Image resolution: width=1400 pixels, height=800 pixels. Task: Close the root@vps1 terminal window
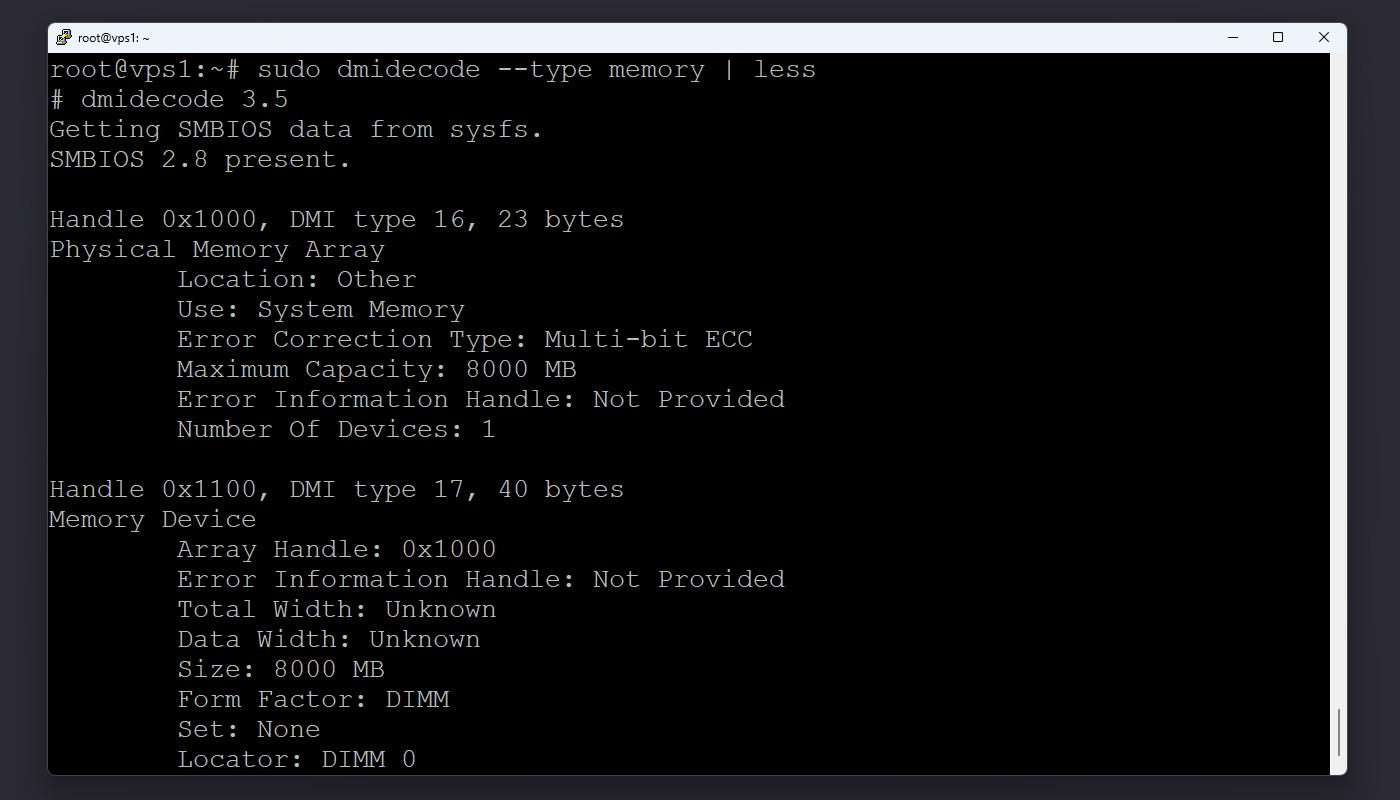tap(1324, 37)
